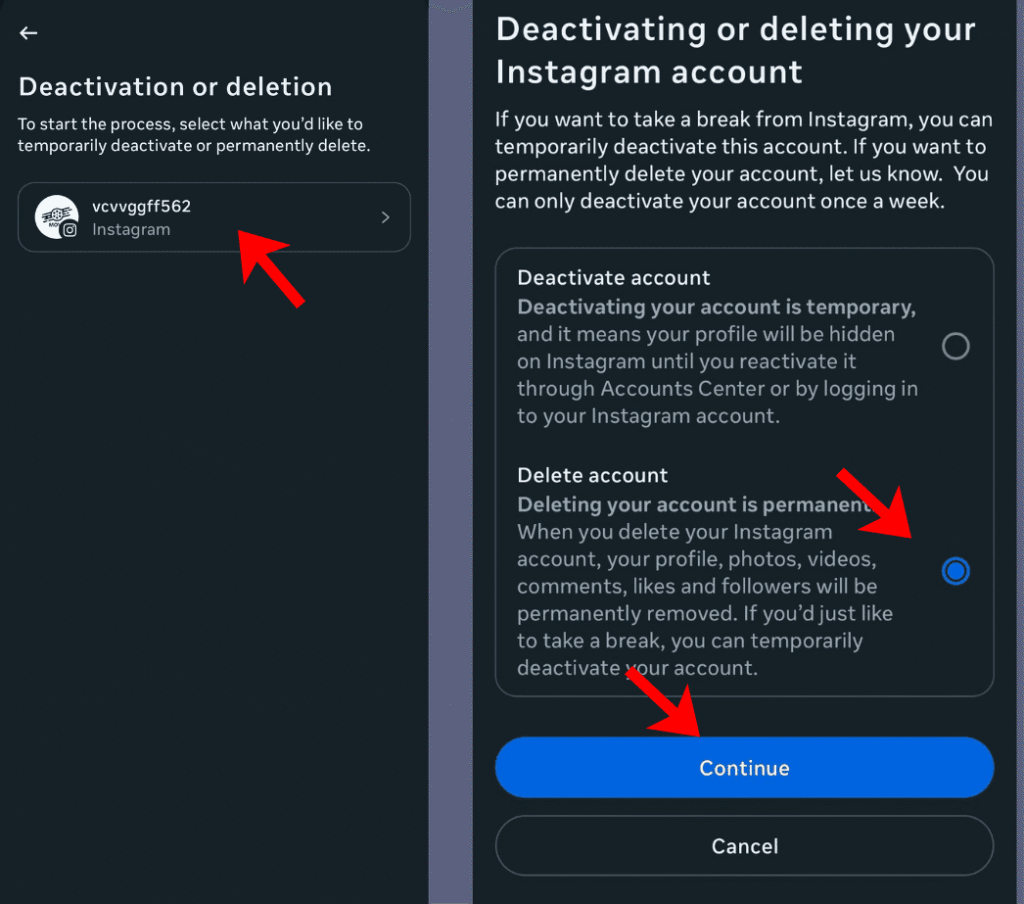Click the "take a break from Instagram" paragraph
This screenshot has width=1024, height=904.
click(743, 160)
